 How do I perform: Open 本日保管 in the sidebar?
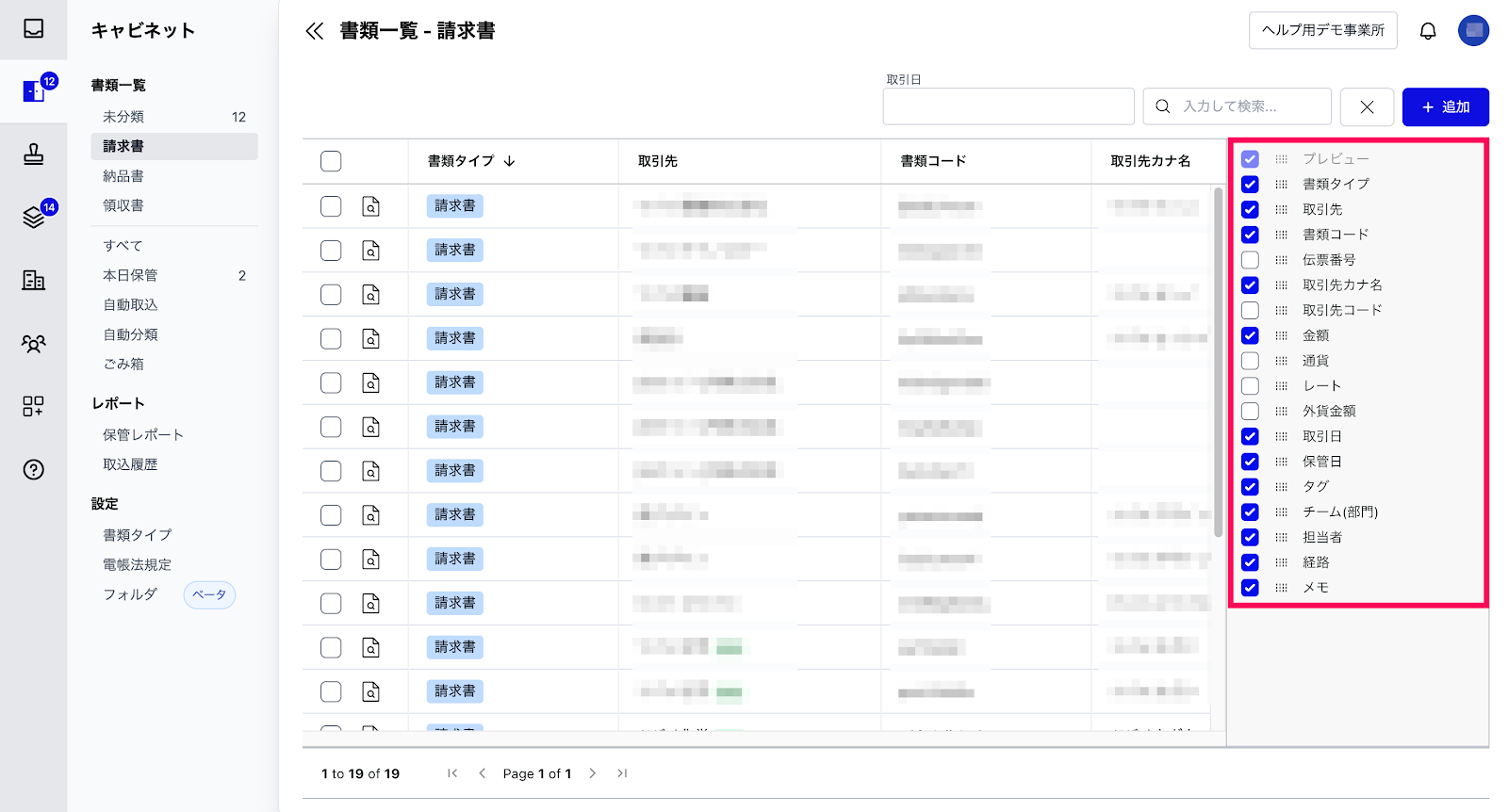click(x=174, y=275)
